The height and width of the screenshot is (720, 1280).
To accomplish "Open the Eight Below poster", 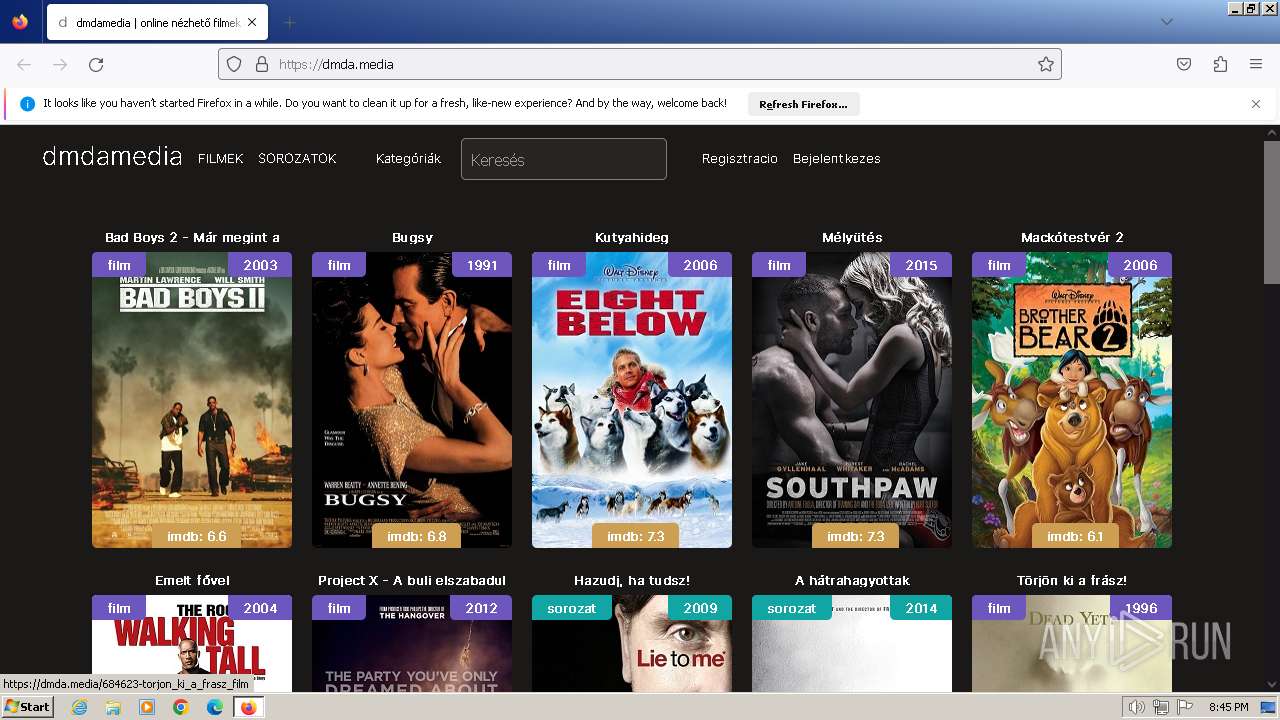I will pos(632,400).
